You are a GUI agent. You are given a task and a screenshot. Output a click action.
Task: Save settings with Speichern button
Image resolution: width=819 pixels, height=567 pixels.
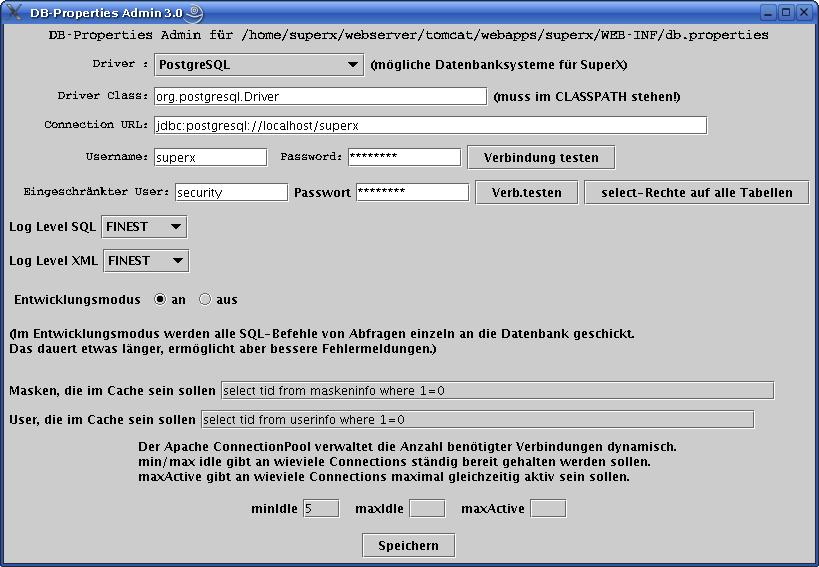tap(408, 546)
